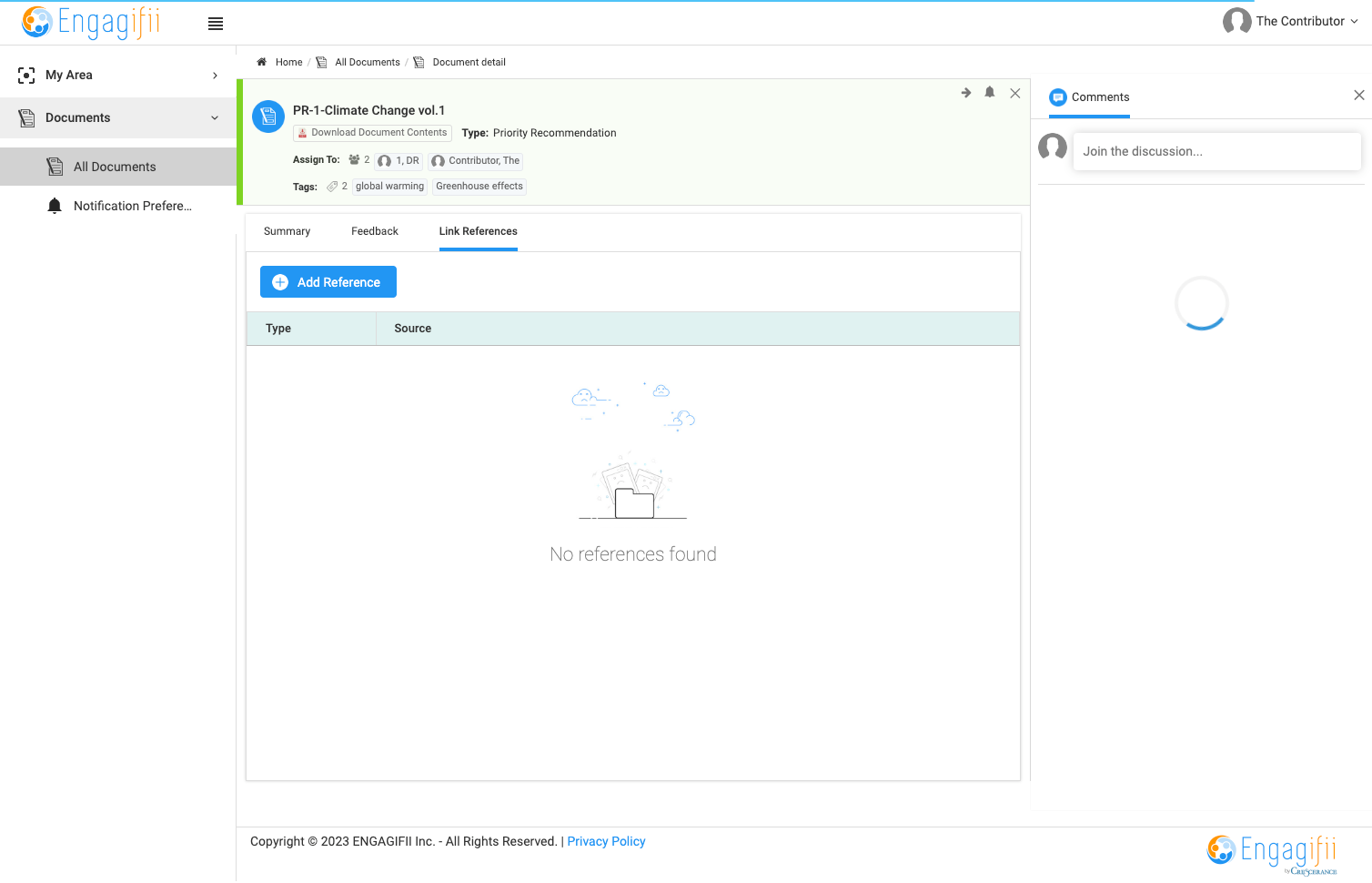The height and width of the screenshot is (883, 1372).
Task: Expand the My Area section
Action: click(x=118, y=75)
